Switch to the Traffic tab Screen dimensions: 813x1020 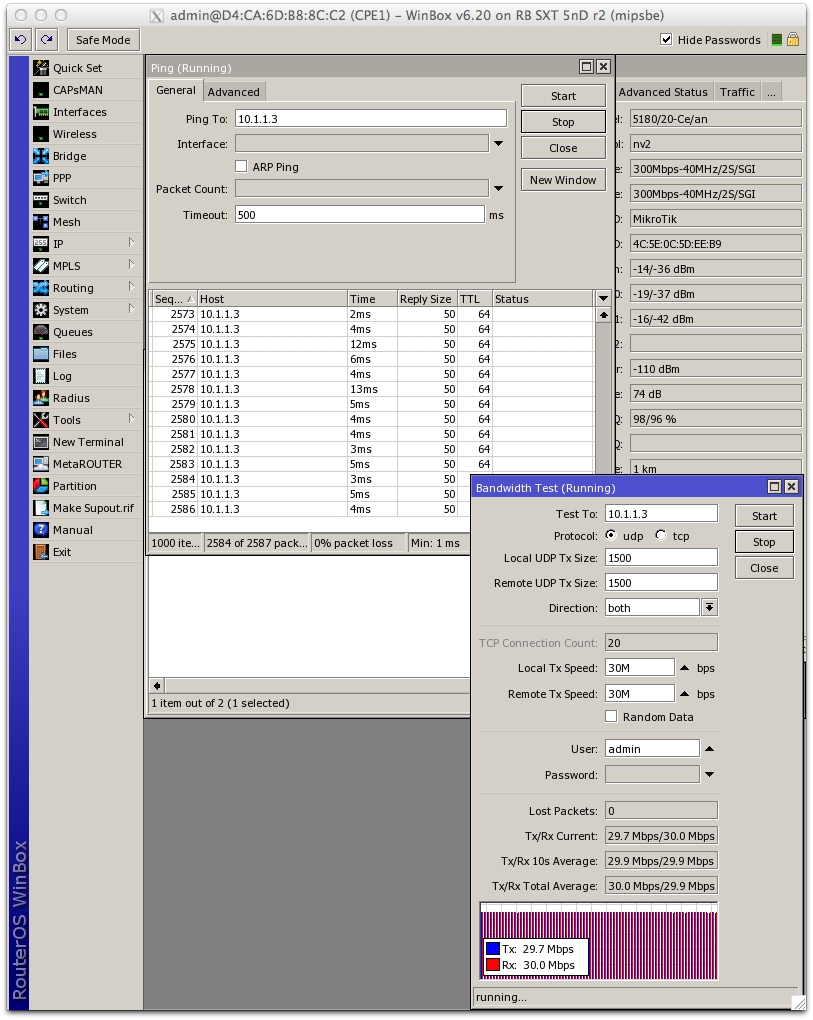pyautogui.click(x=737, y=91)
